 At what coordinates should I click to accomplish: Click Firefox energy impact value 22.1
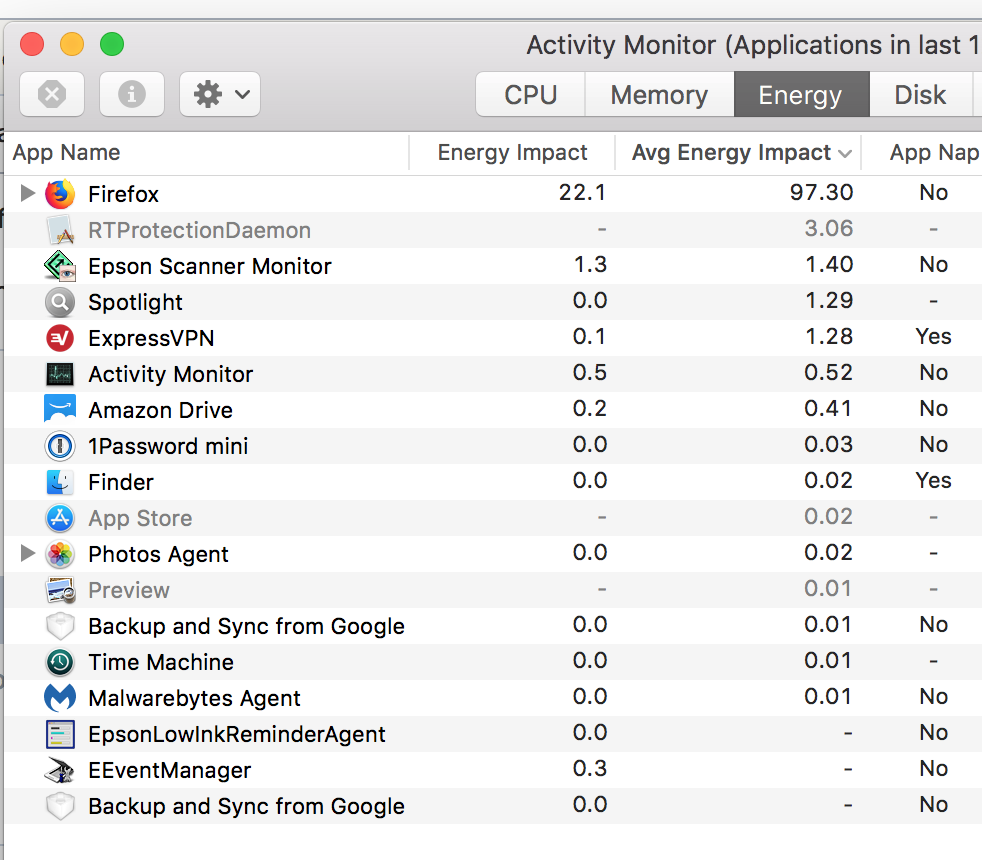[582, 192]
